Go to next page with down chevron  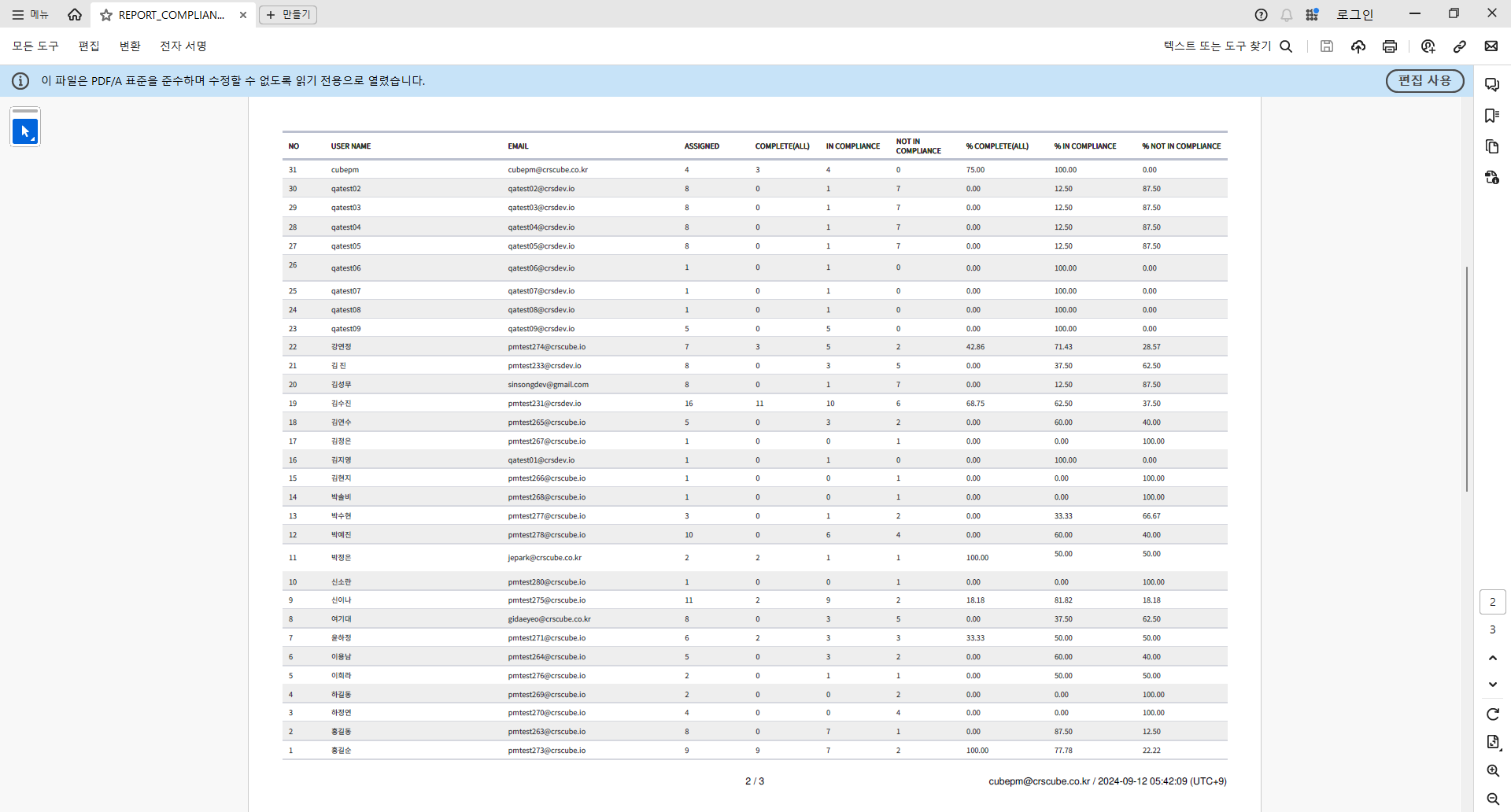point(1493,685)
